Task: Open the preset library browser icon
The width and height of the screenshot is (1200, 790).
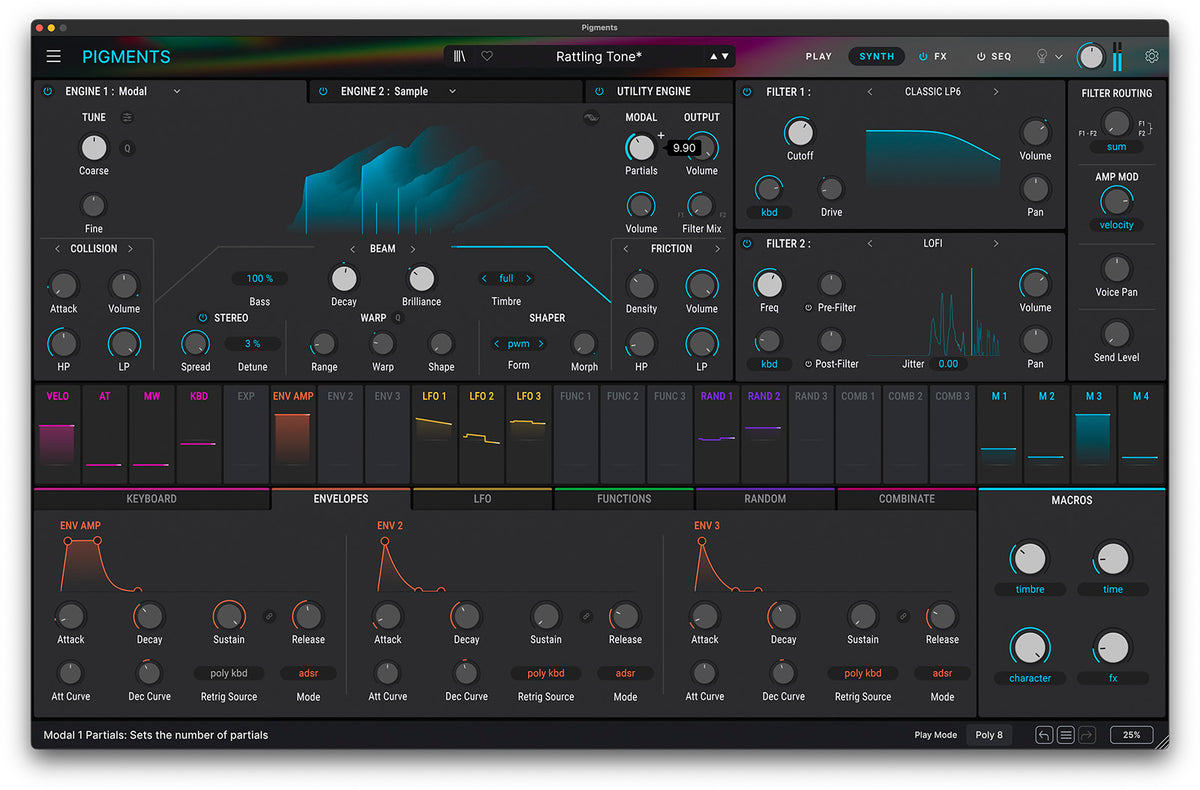Action: click(x=459, y=57)
